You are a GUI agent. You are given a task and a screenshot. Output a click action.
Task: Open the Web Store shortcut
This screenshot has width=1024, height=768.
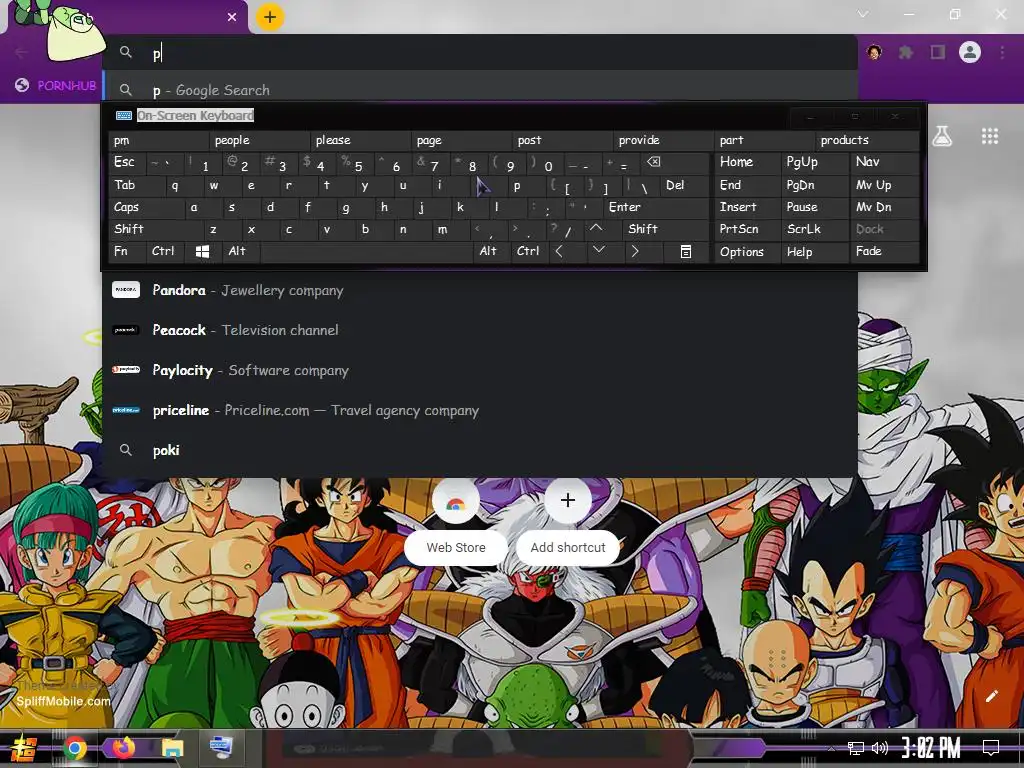click(455, 522)
